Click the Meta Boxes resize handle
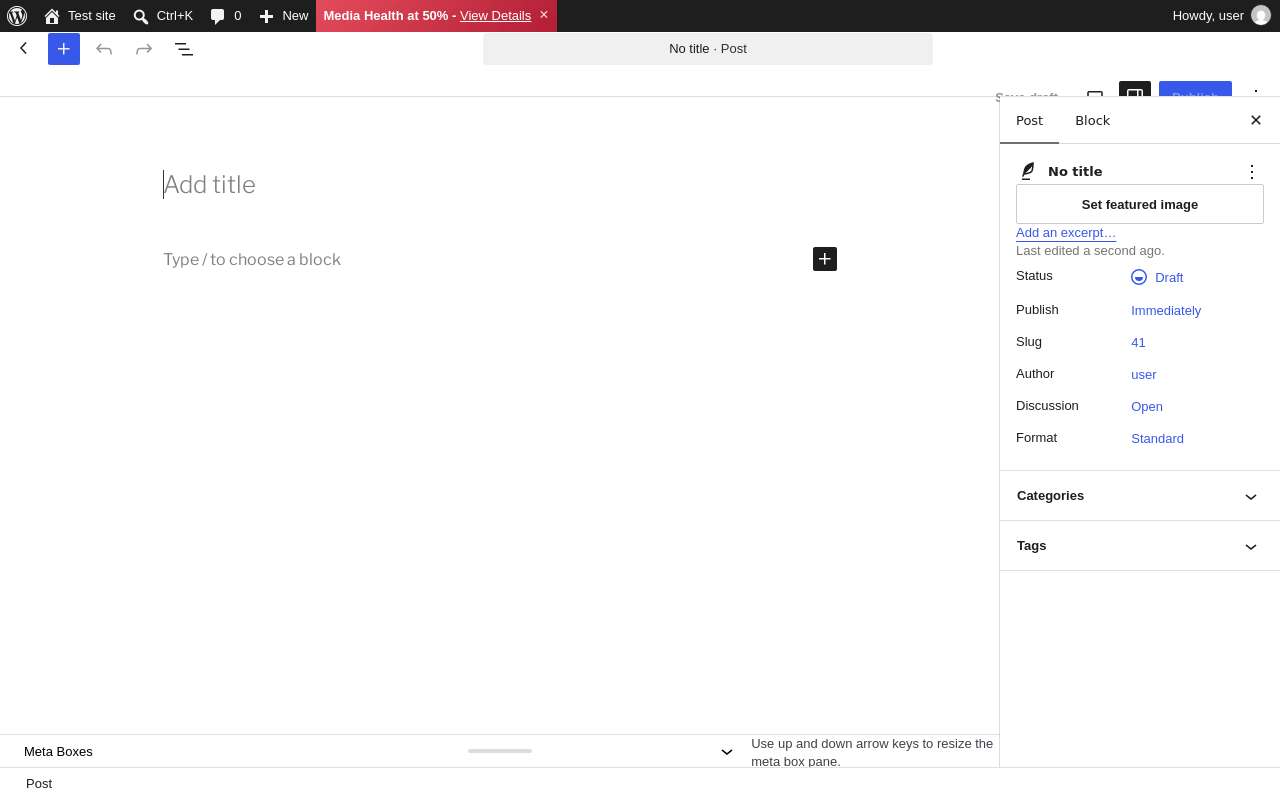This screenshot has width=1280, height=800. click(500, 751)
